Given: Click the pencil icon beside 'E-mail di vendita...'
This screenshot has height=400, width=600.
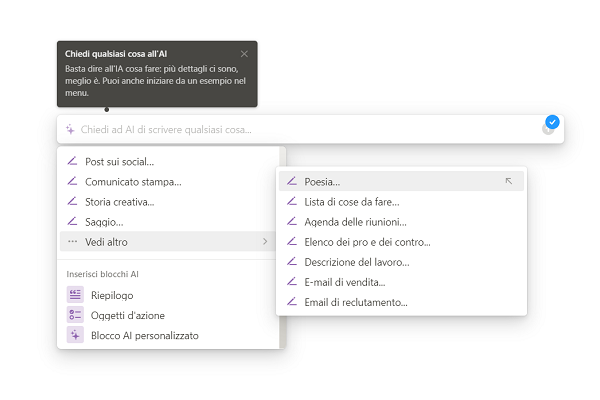Looking at the screenshot, I should tap(292, 282).
